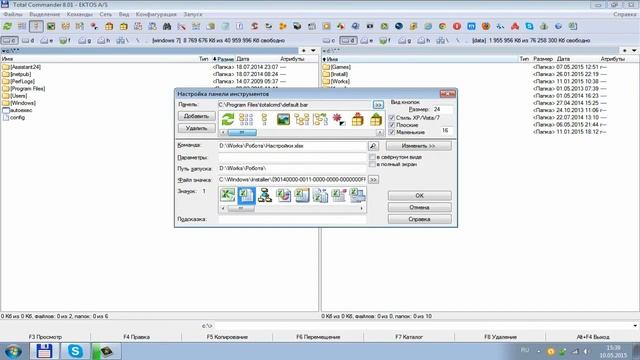Click the Справка button in dialog
Screen dimensions: 640x360
[419, 219]
